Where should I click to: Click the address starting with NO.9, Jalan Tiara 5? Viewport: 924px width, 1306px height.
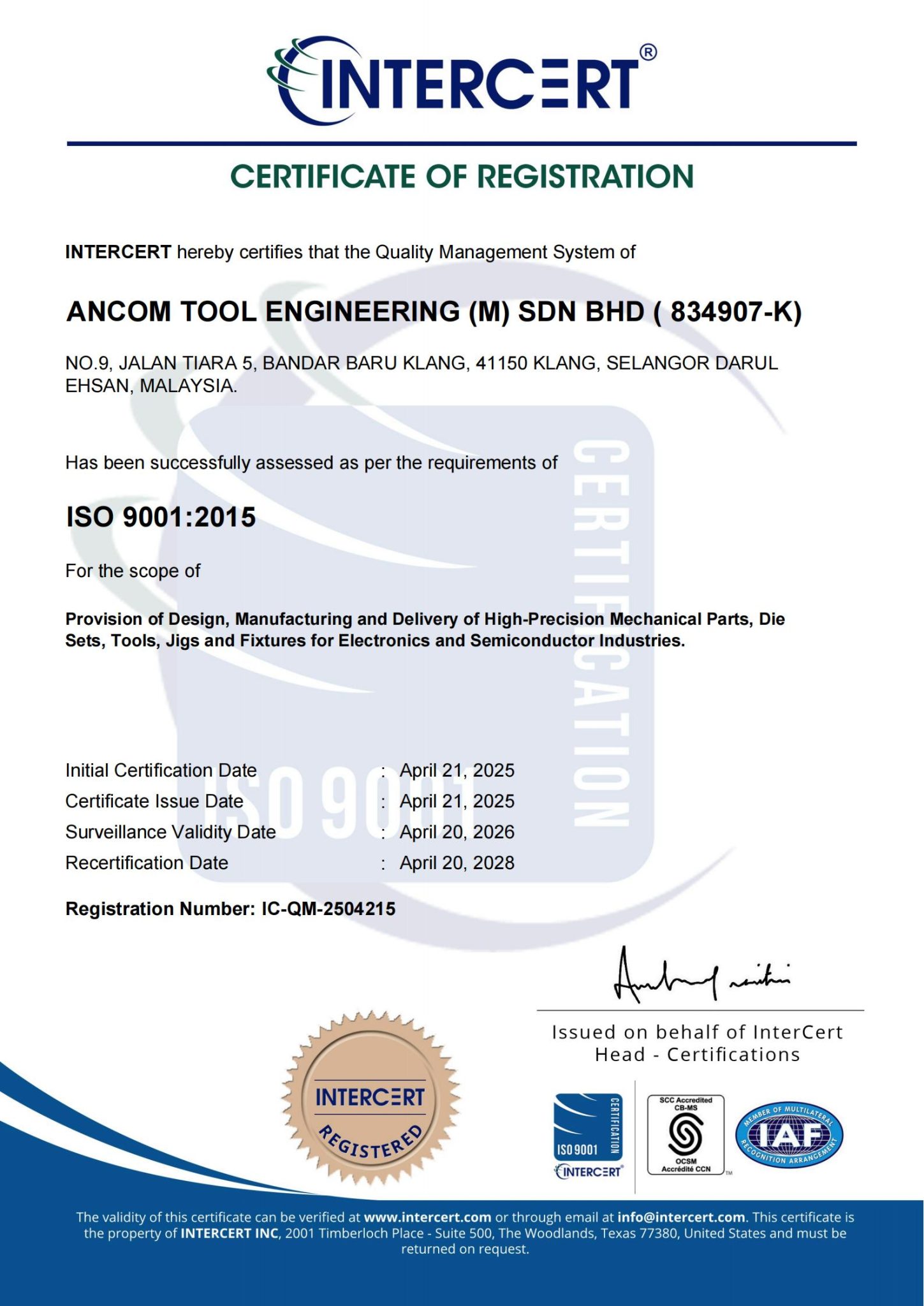tap(422, 374)
